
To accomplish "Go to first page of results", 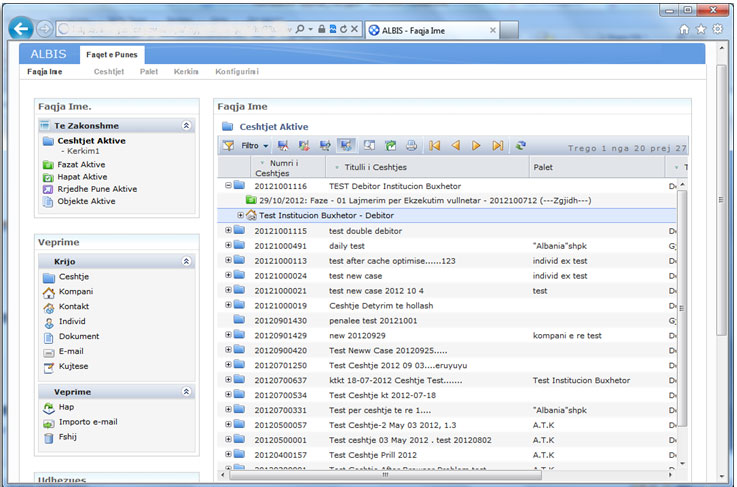I will pos(434,146).
